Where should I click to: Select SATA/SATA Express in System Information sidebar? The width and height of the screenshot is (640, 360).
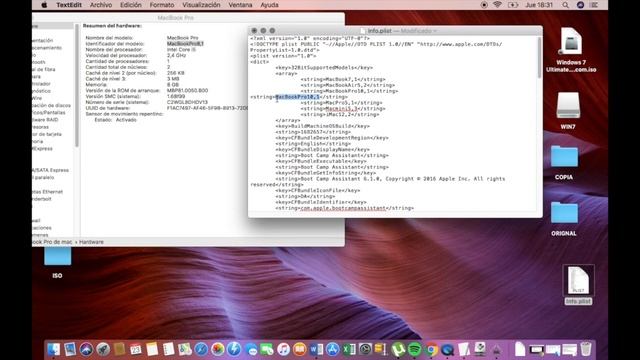point(51,170)
